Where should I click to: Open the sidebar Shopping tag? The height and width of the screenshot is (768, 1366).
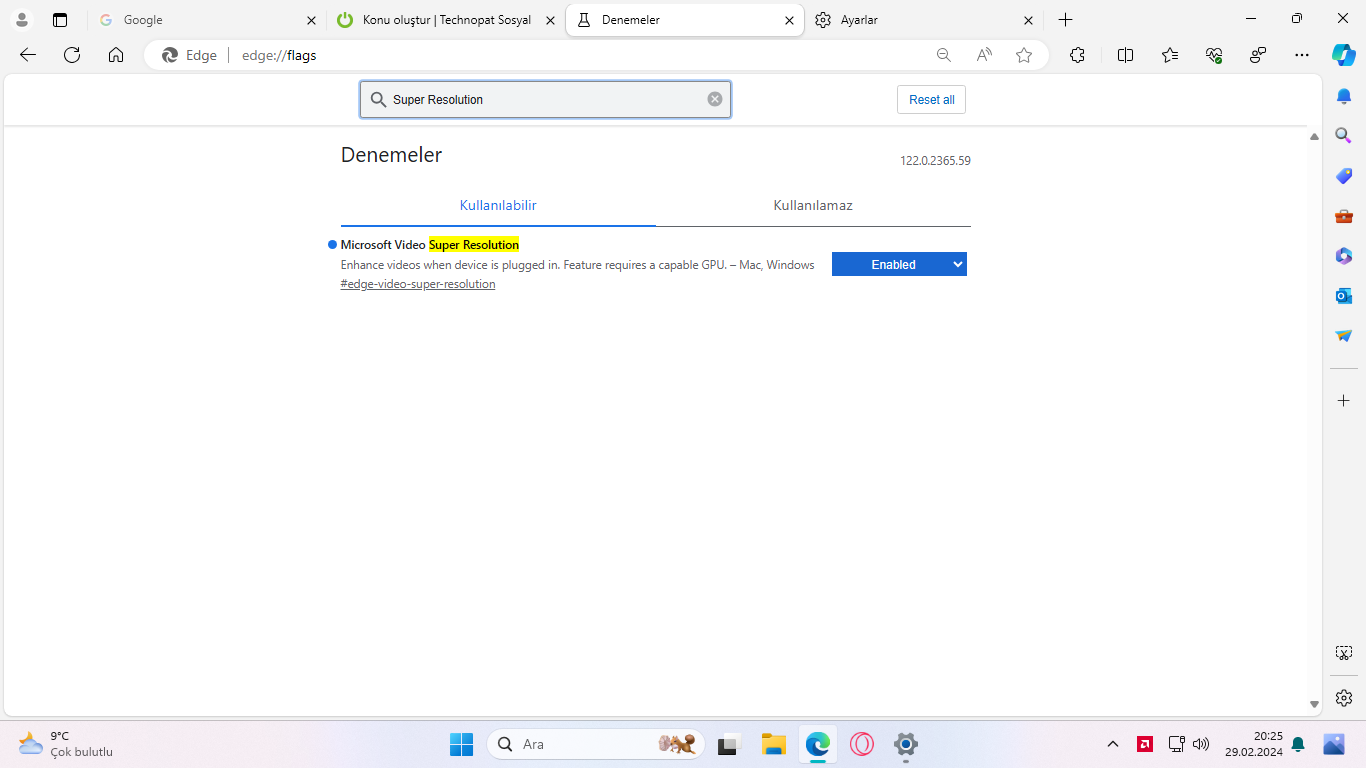click(1344, 176)
